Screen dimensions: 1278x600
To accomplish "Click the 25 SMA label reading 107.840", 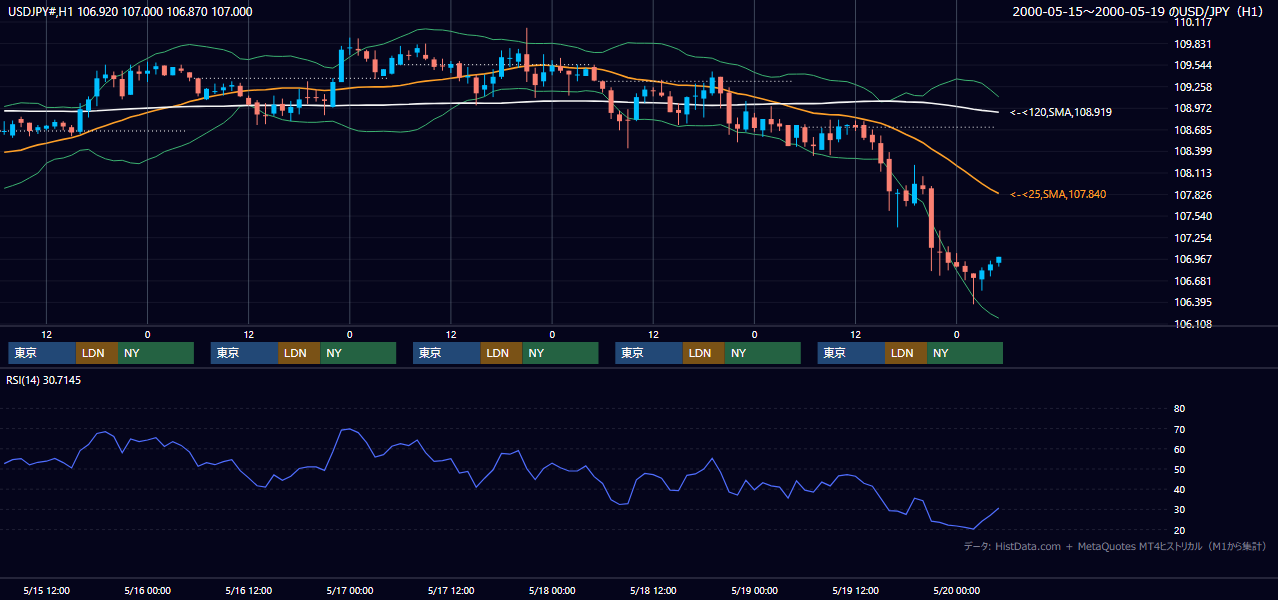I will click(1058, 194).
